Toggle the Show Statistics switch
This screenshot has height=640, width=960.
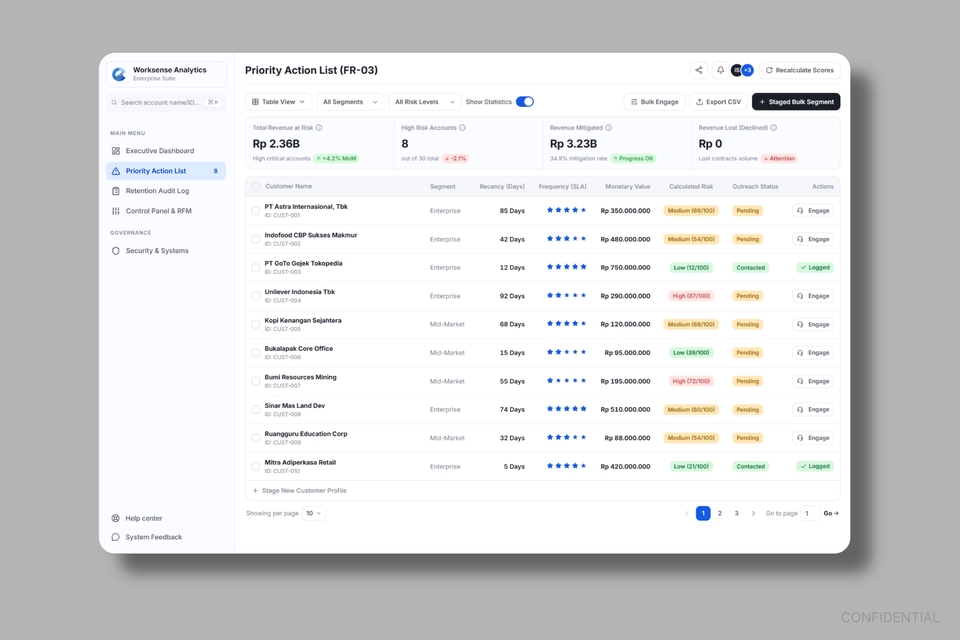(525, 102)
